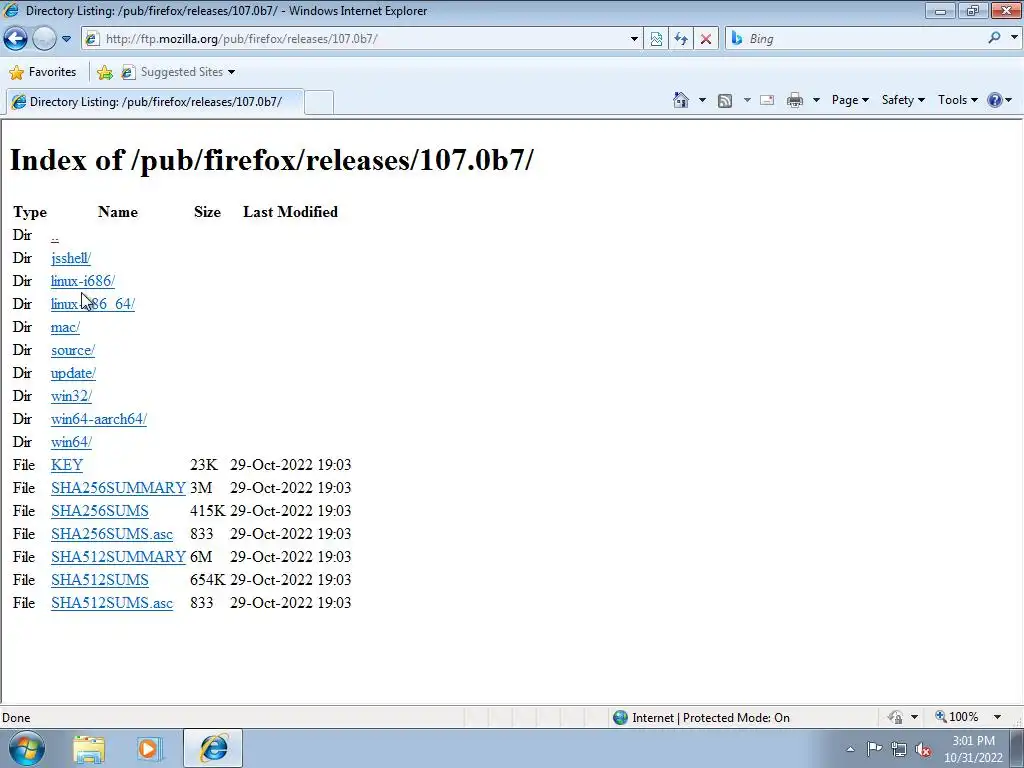The height and width of the screenshot is (768, 1024).
Task: Open a blank new tab
Action: [x=319, y=103]
